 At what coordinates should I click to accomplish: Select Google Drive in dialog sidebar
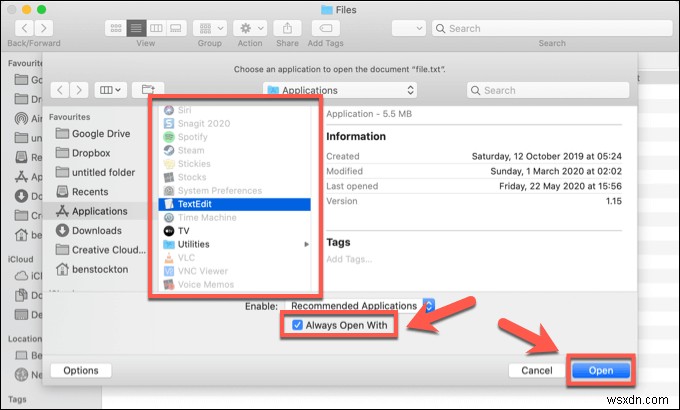point(93,134)
